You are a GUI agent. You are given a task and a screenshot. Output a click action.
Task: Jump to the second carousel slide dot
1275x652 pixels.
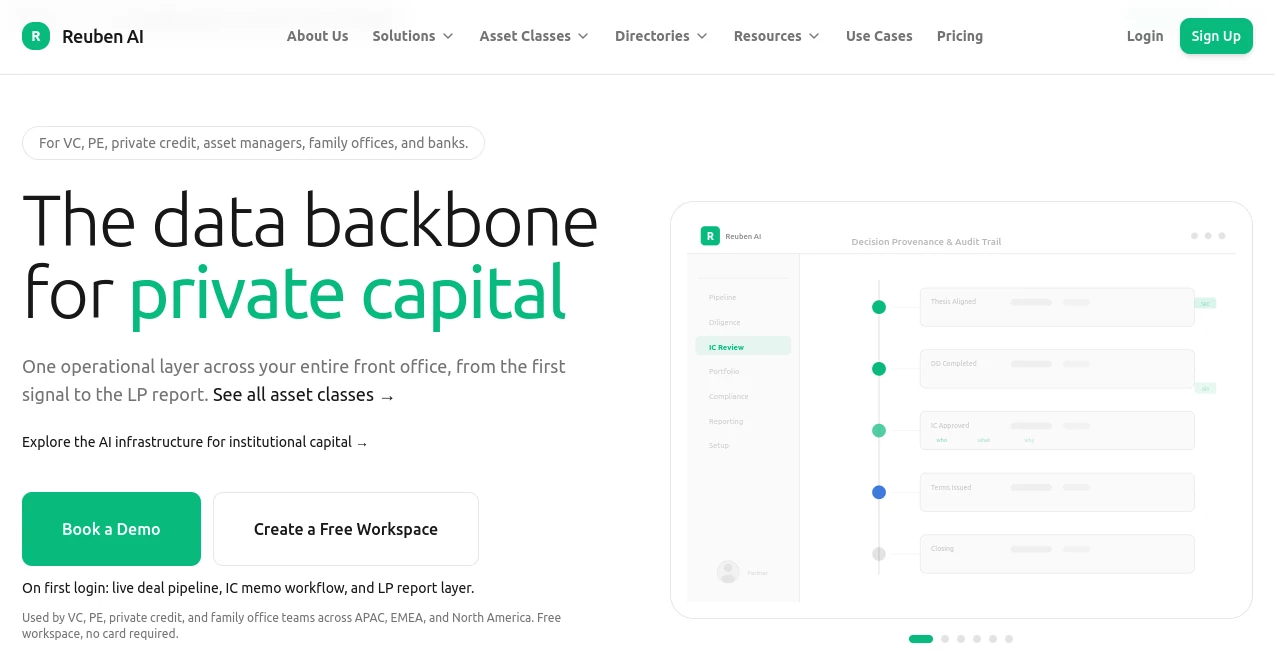tap(945, 639)
